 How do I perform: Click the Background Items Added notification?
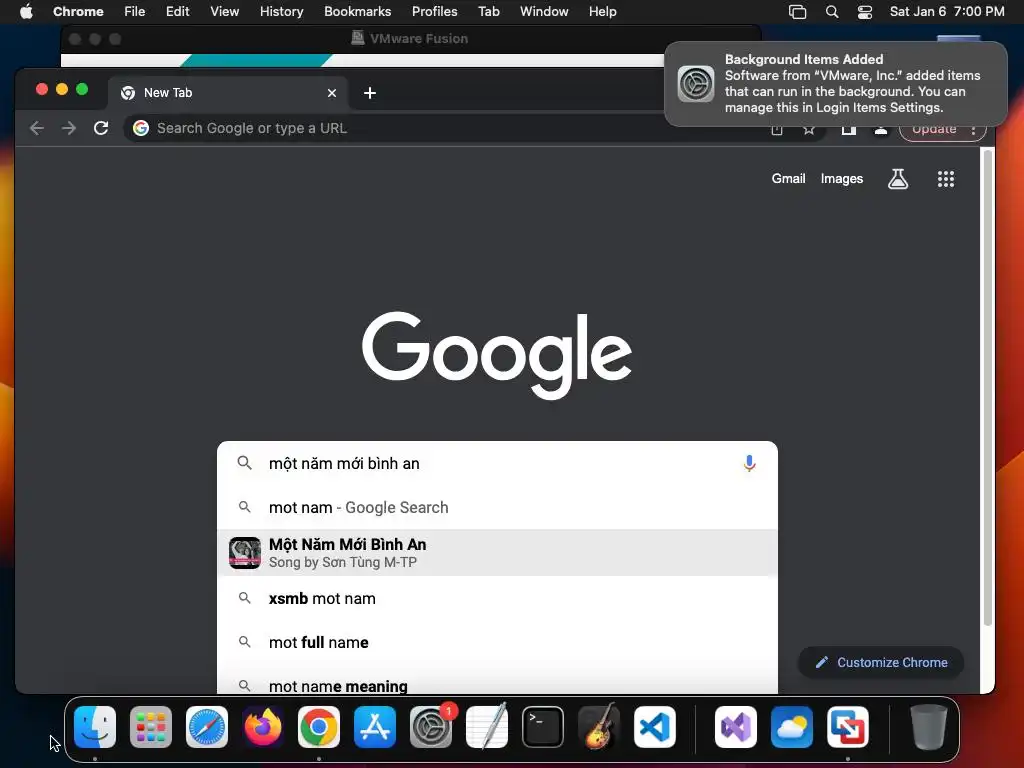coord(836,84)
